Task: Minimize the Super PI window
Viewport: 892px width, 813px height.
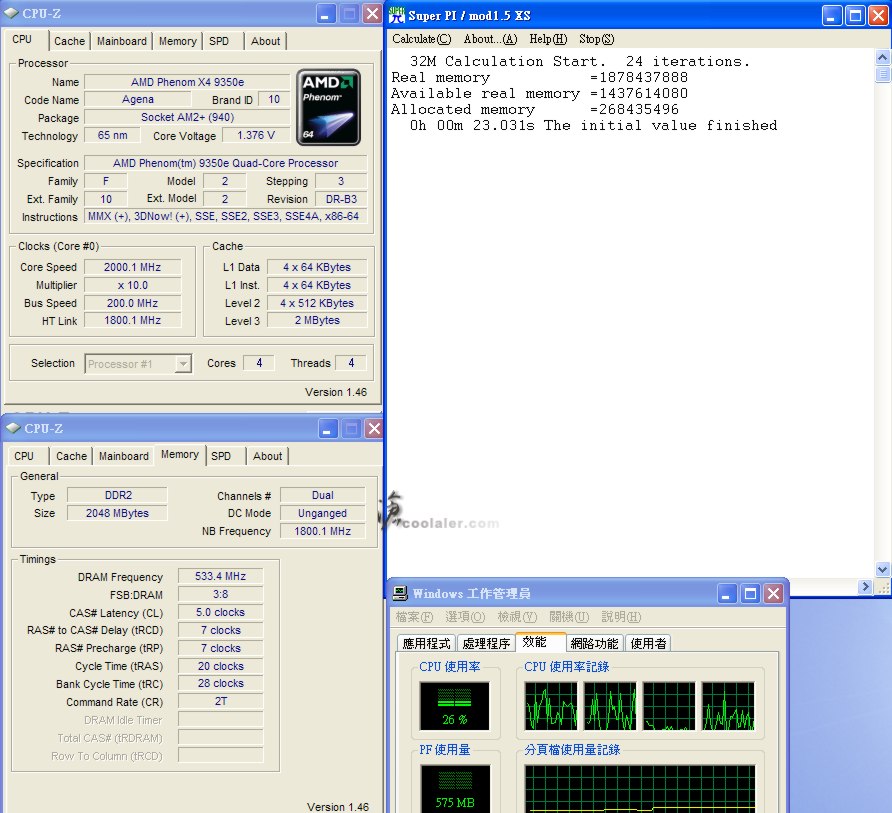Action: (x=832, y=16)
